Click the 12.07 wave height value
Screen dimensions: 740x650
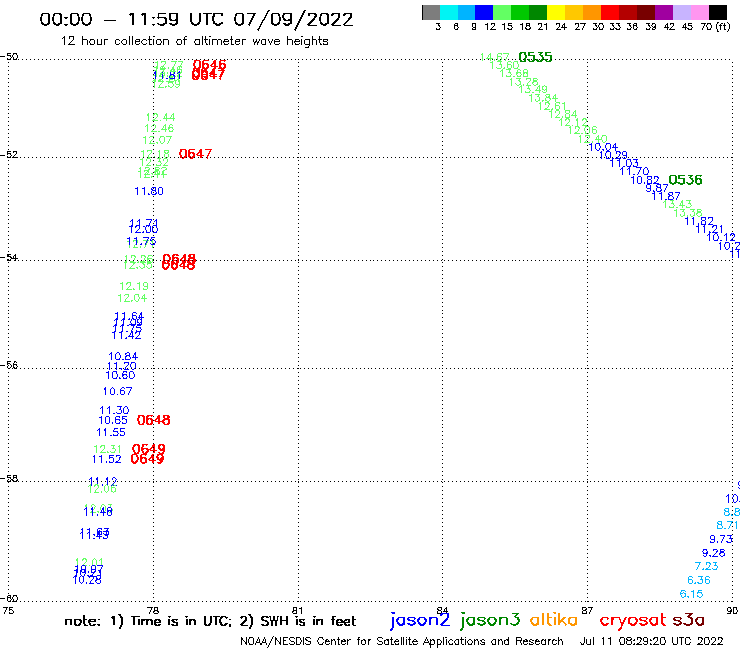coord(157,140)
